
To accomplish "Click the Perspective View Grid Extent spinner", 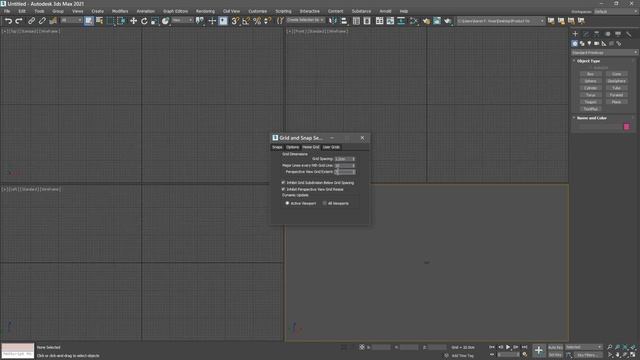I will (353, 172).
